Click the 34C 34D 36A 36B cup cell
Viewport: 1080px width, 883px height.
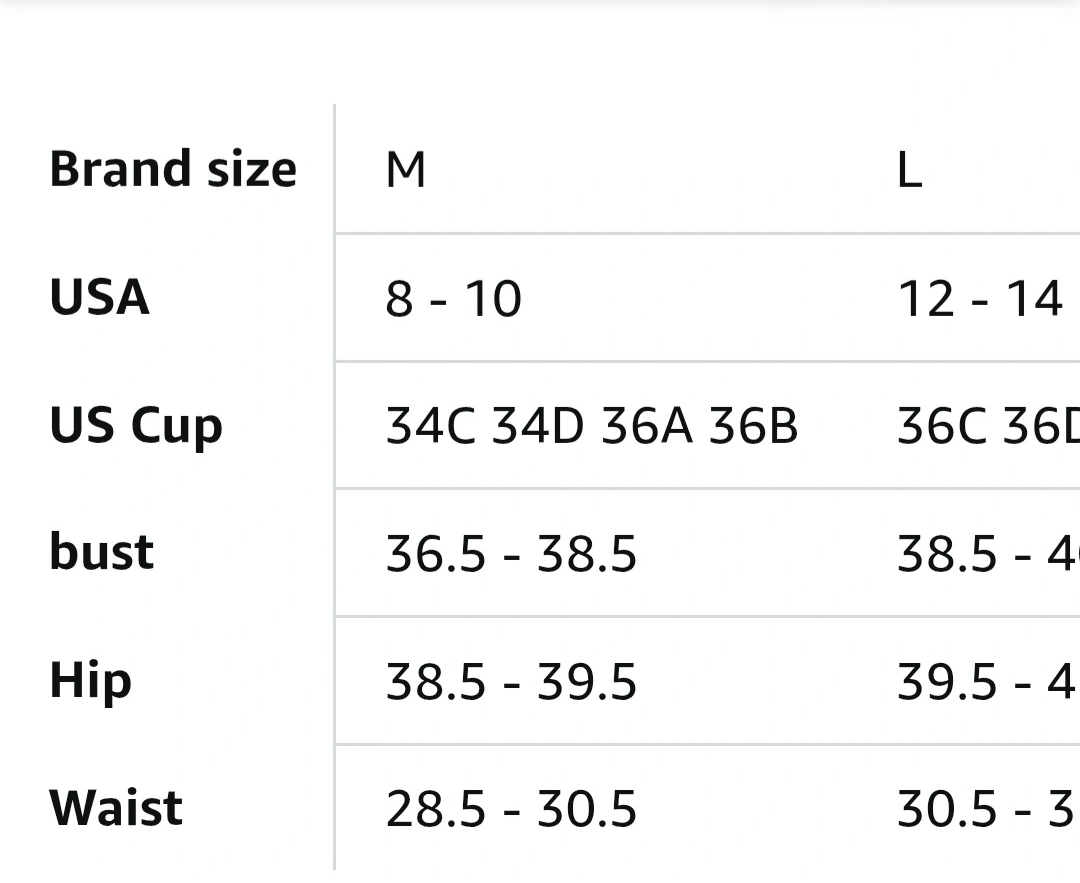[x=592, y=426]
